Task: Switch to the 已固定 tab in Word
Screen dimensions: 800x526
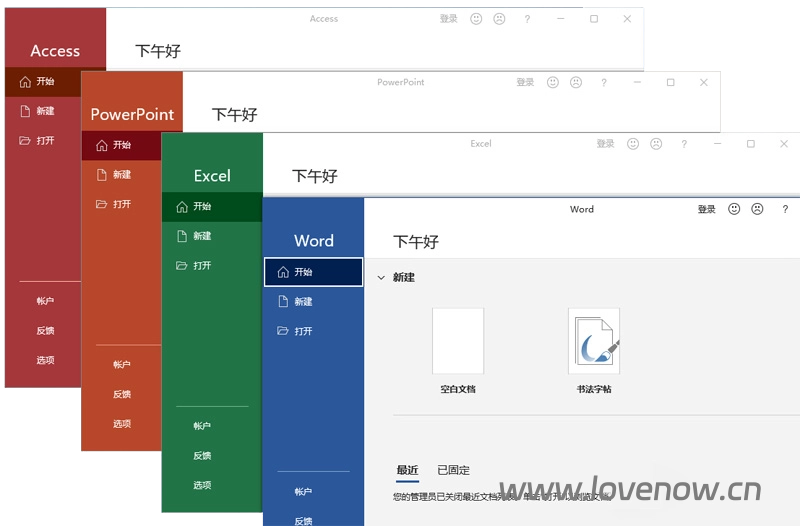Action: [453, 470]
